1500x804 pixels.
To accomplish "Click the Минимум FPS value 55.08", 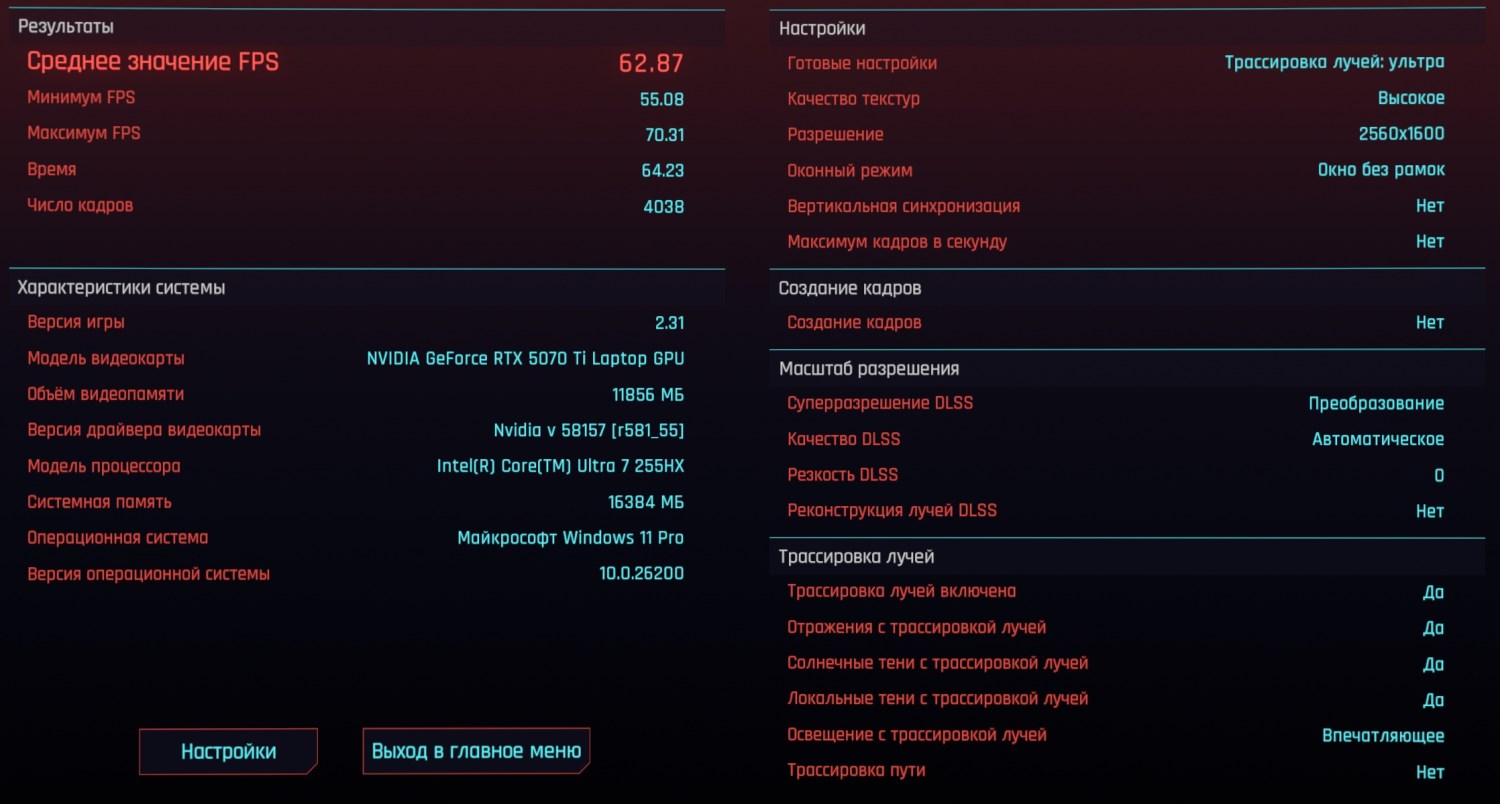I will pyautogui.click(x=662, y=99).
